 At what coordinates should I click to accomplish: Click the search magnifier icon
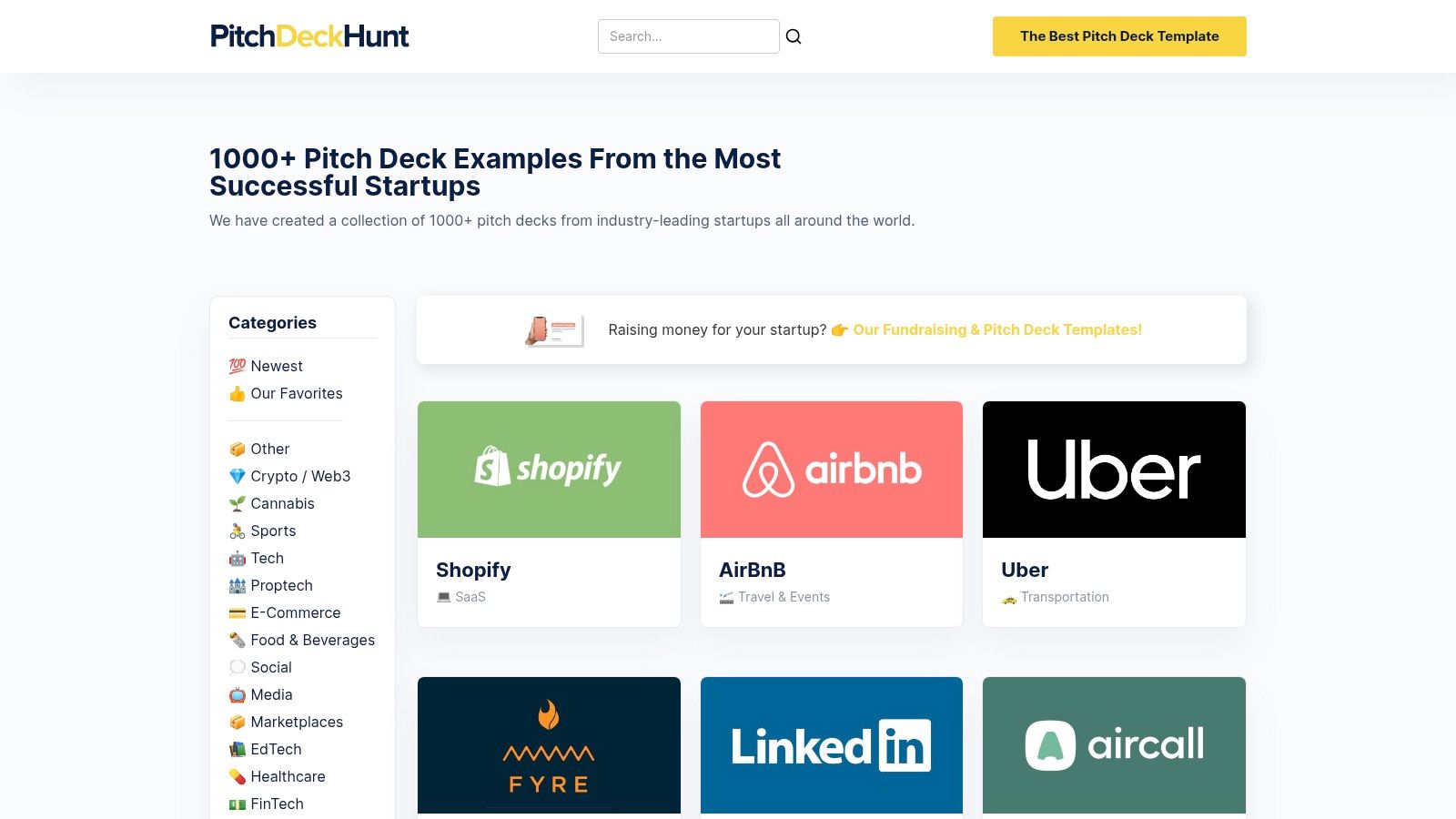click(794, 36)
